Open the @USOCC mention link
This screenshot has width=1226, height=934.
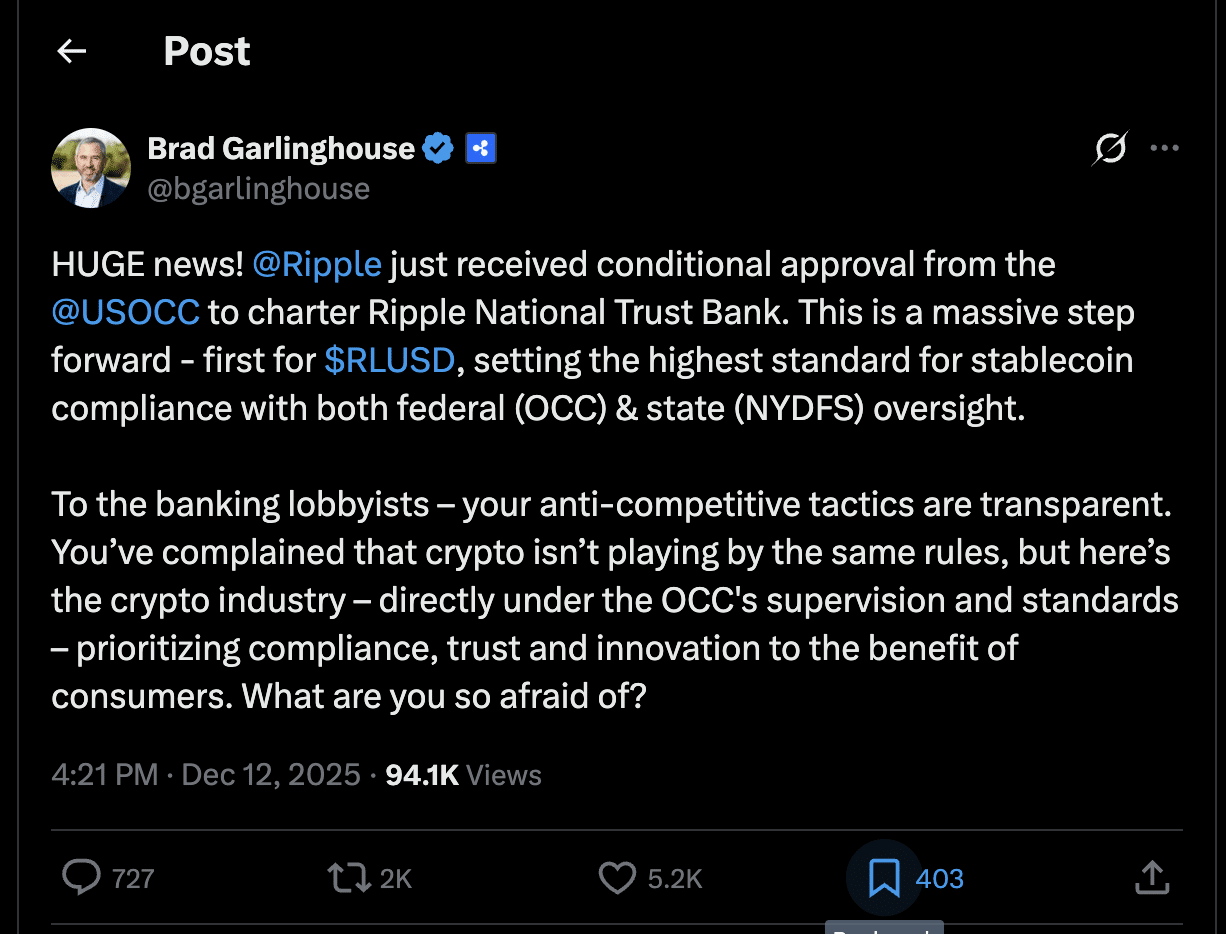[126, 313]
